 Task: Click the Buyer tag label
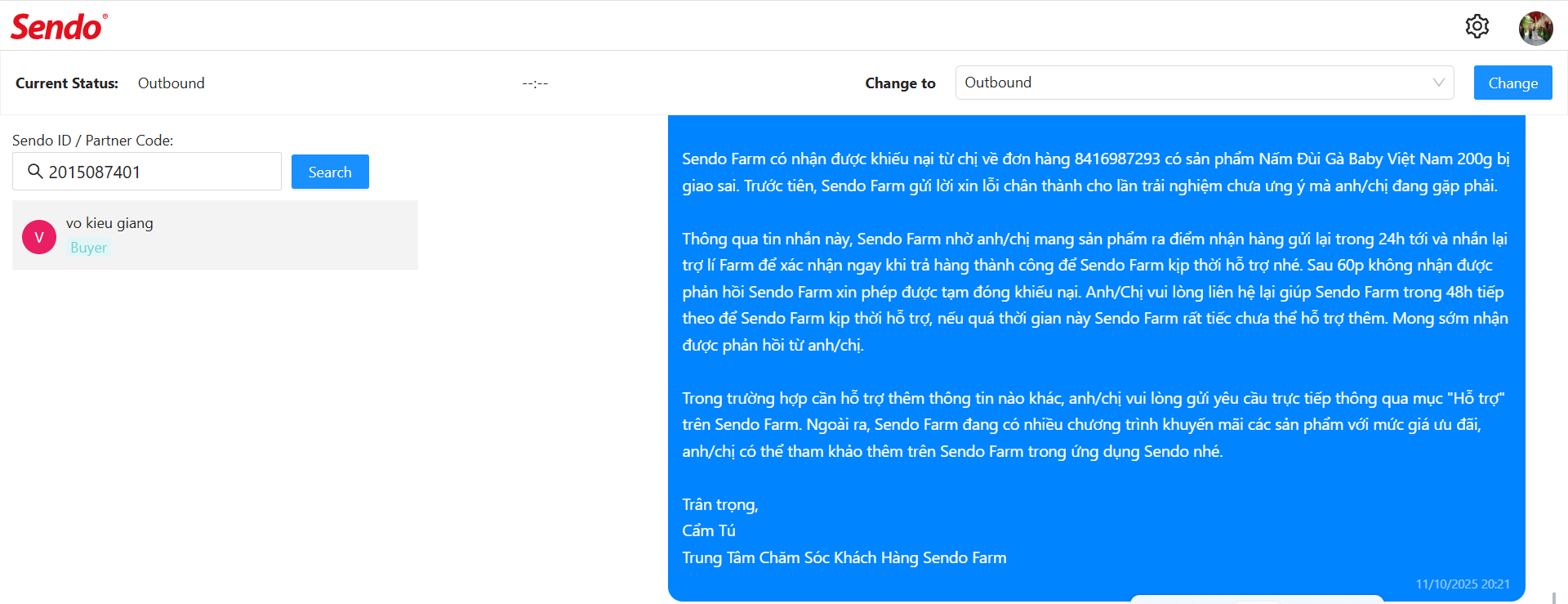tap(88, 248)
